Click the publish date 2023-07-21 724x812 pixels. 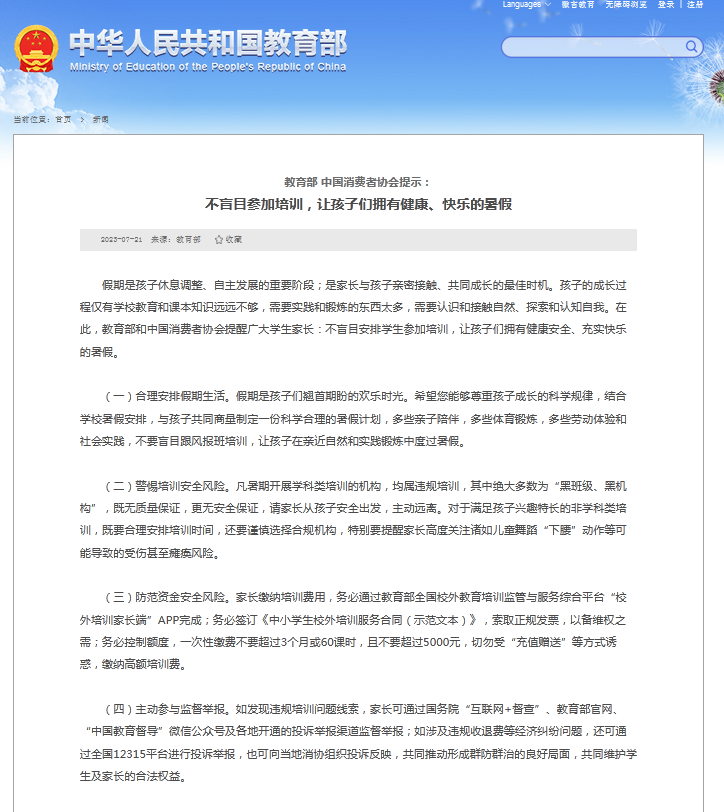(x=121, y=240)
